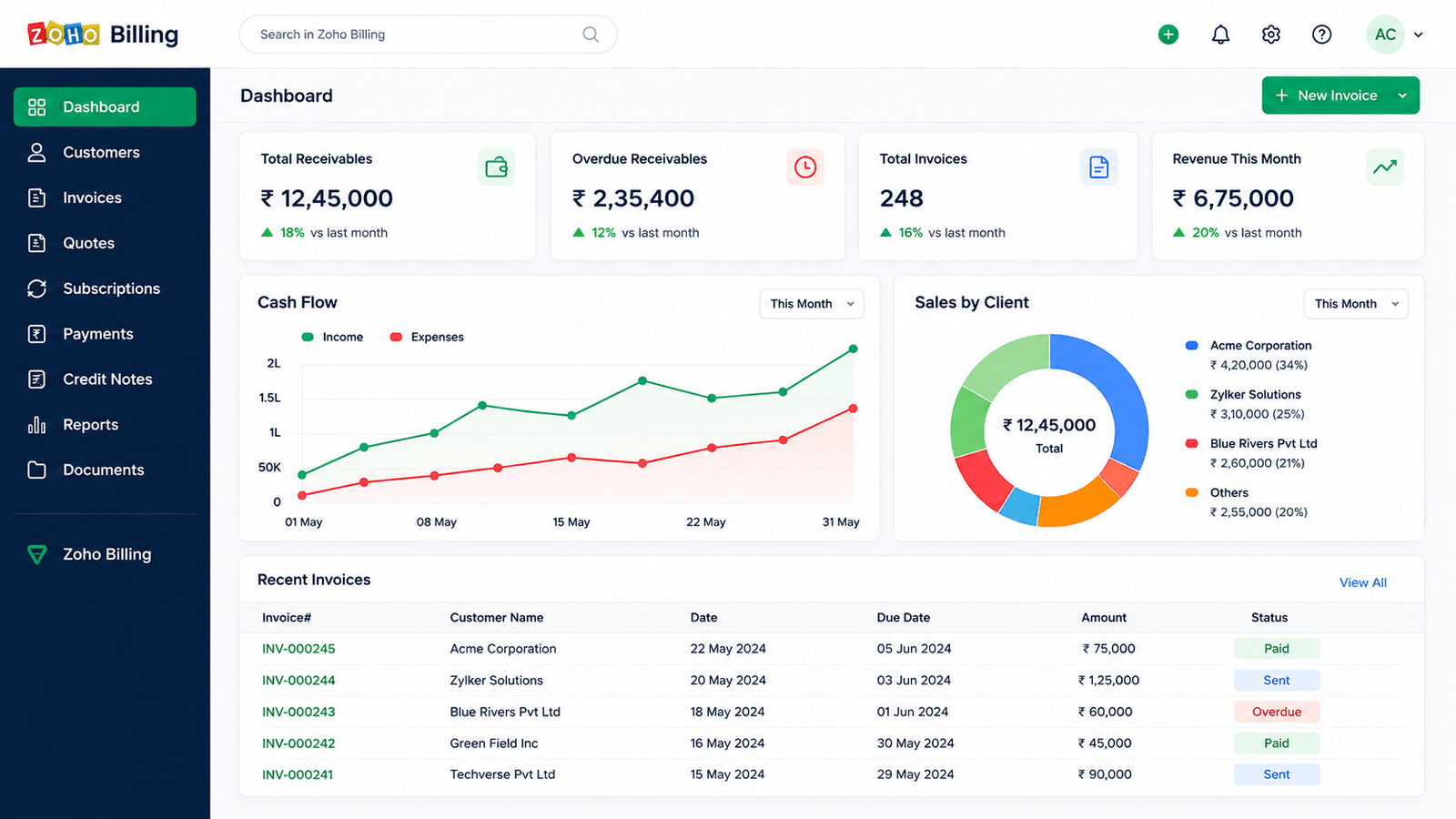Toggle the Expenses legend series

coord(427,337)
